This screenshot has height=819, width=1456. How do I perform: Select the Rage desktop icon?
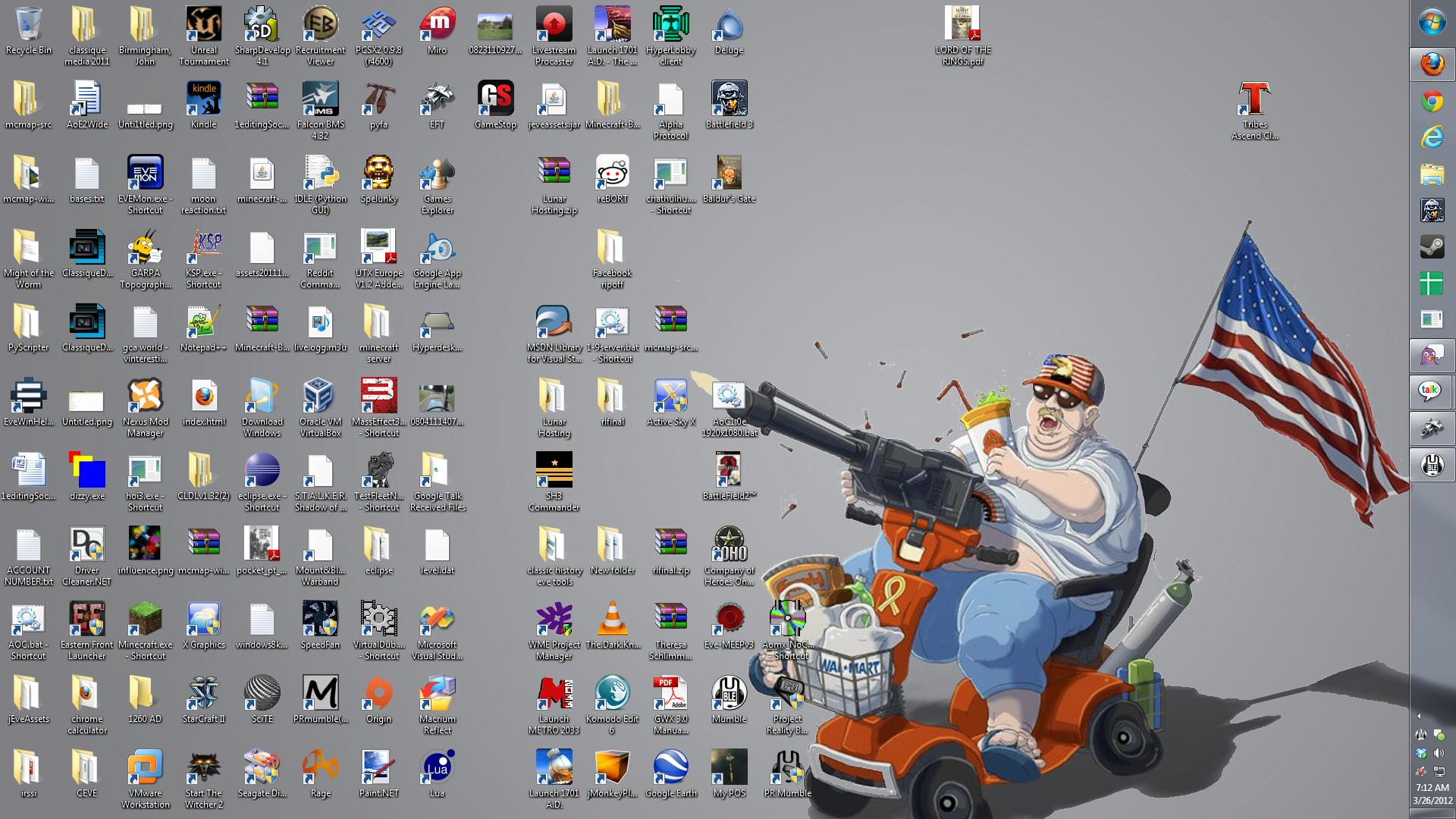coord(320,775)
